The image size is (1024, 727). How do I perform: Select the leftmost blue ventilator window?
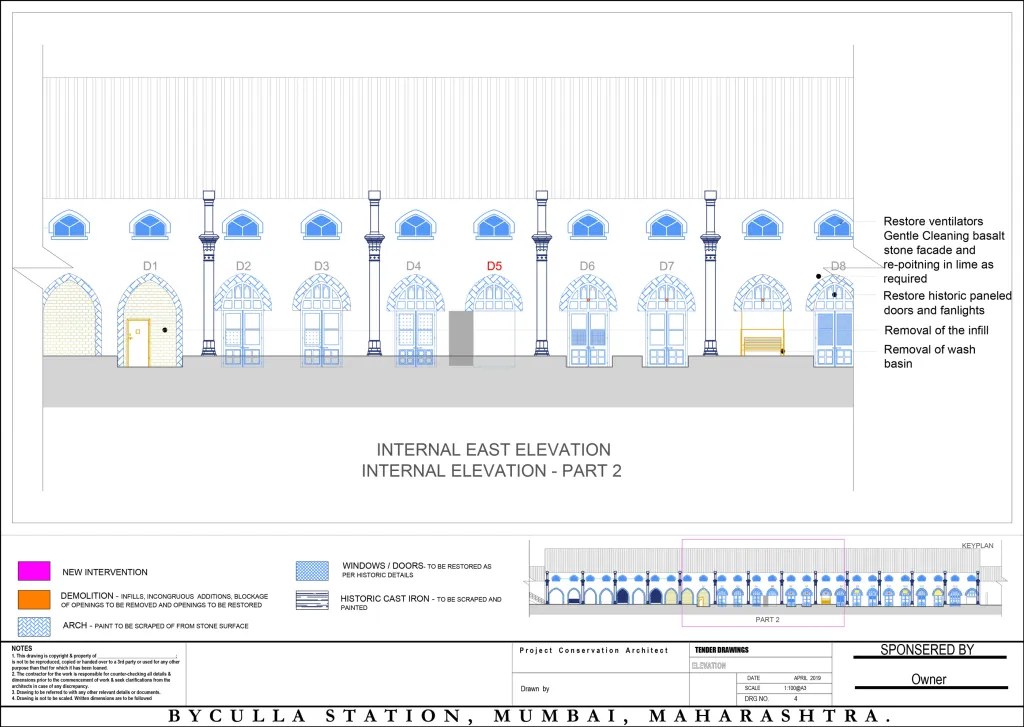click(x=68, y=225)
